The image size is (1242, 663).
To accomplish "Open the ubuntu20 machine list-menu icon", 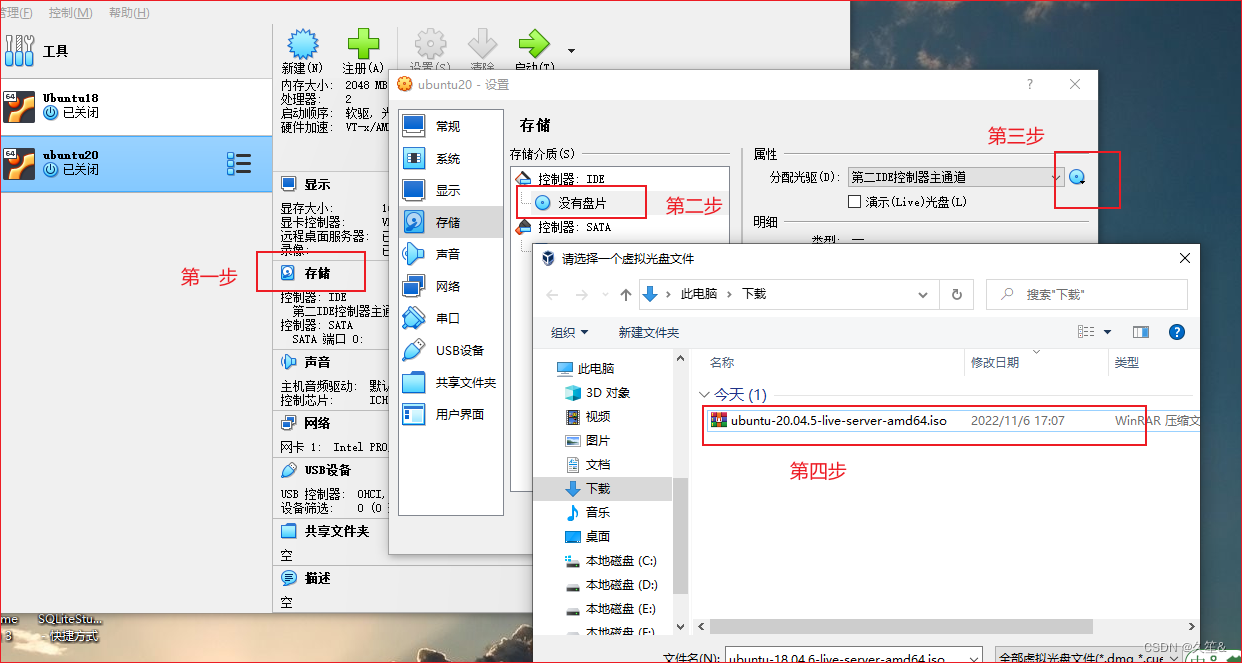I will coord(238,163).
